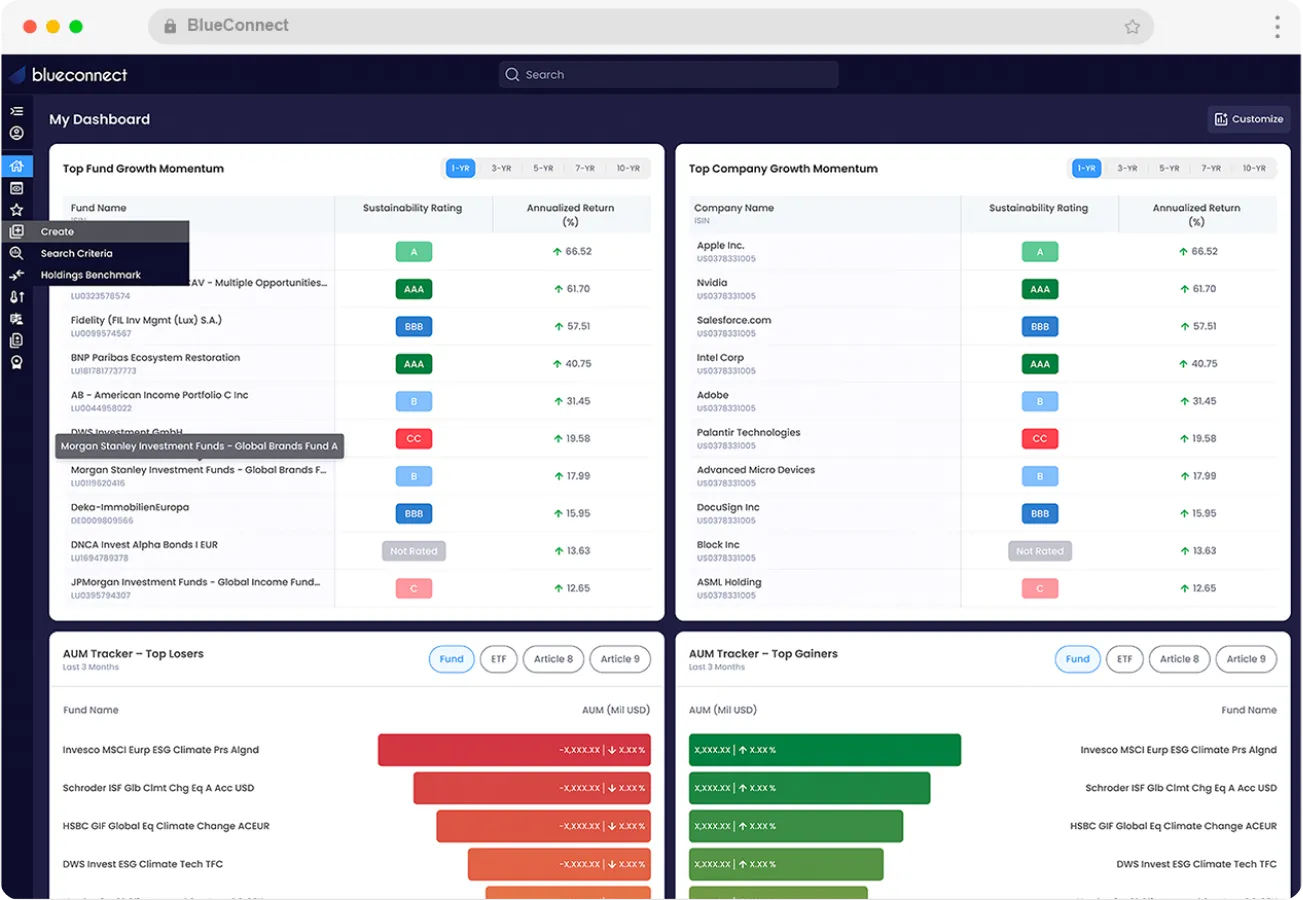This screenshot has height=900, width=1303.
Task: Click the Holdings Benchmark arrows sidebar icon
Action: click(16, 275)
